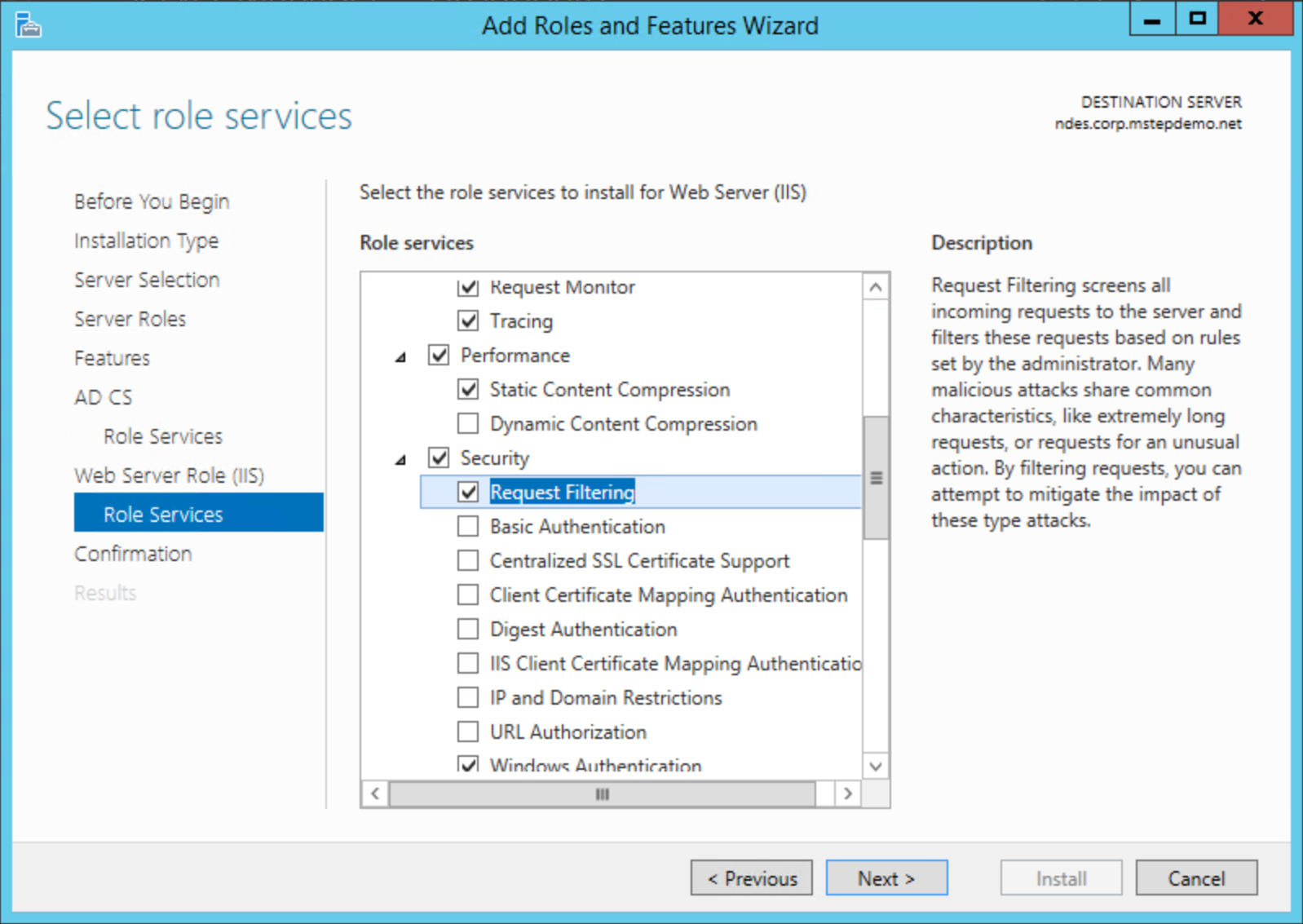Maximize the wizard window
Screen dimensions: 1303x924
tap(1197, 19)
